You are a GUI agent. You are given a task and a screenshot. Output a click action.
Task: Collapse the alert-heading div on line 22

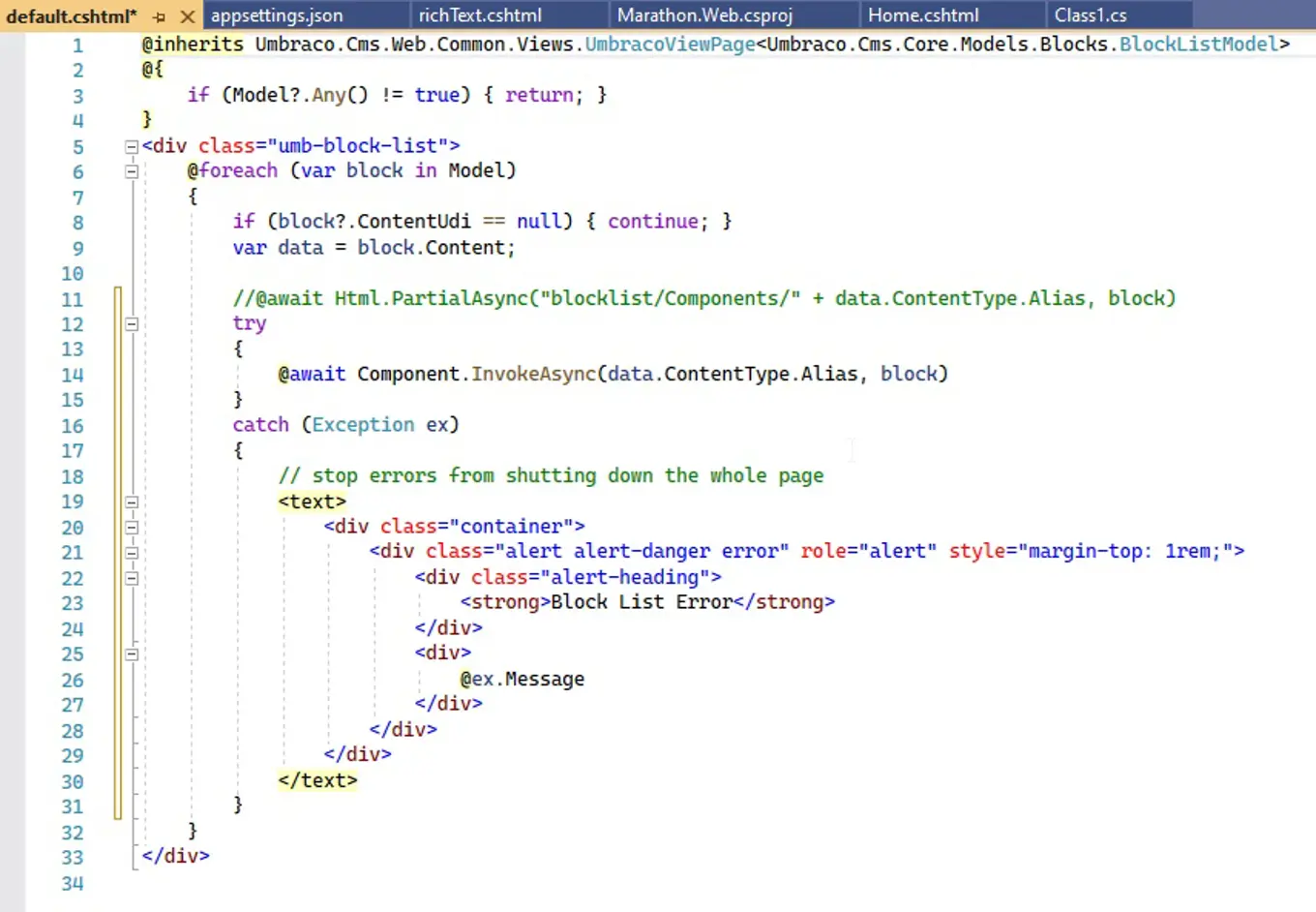point(132,578)
